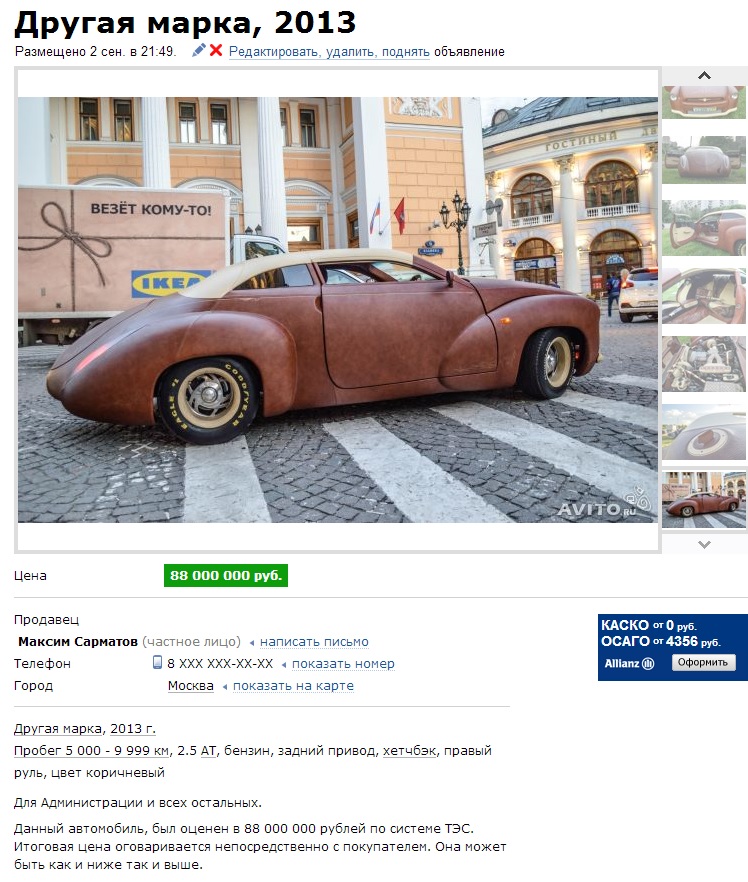Open the edit, delete, raise listing link

tap(329, 52)
